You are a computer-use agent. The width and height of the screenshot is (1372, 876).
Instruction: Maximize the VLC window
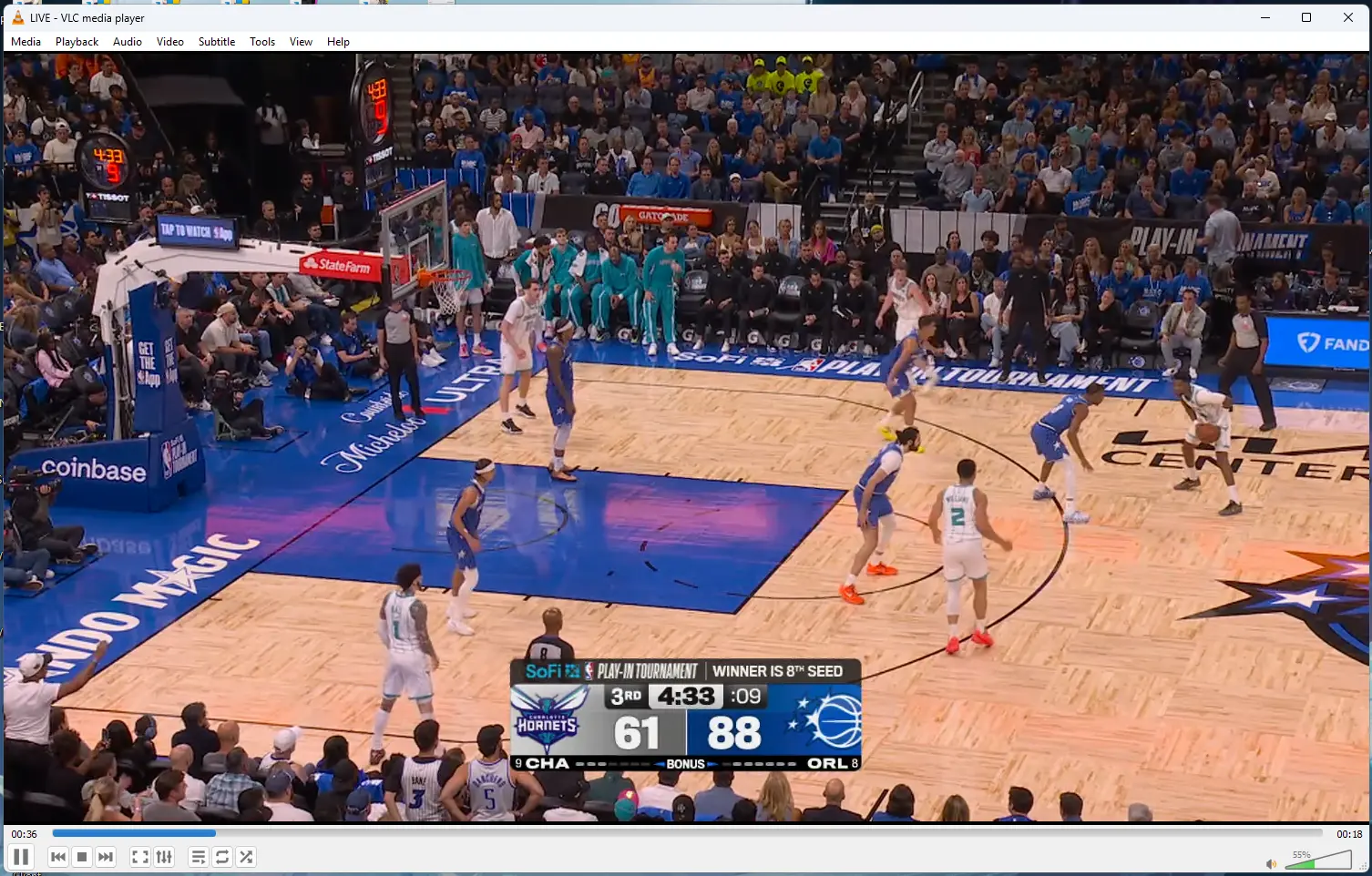click(x=1306, y=17)
